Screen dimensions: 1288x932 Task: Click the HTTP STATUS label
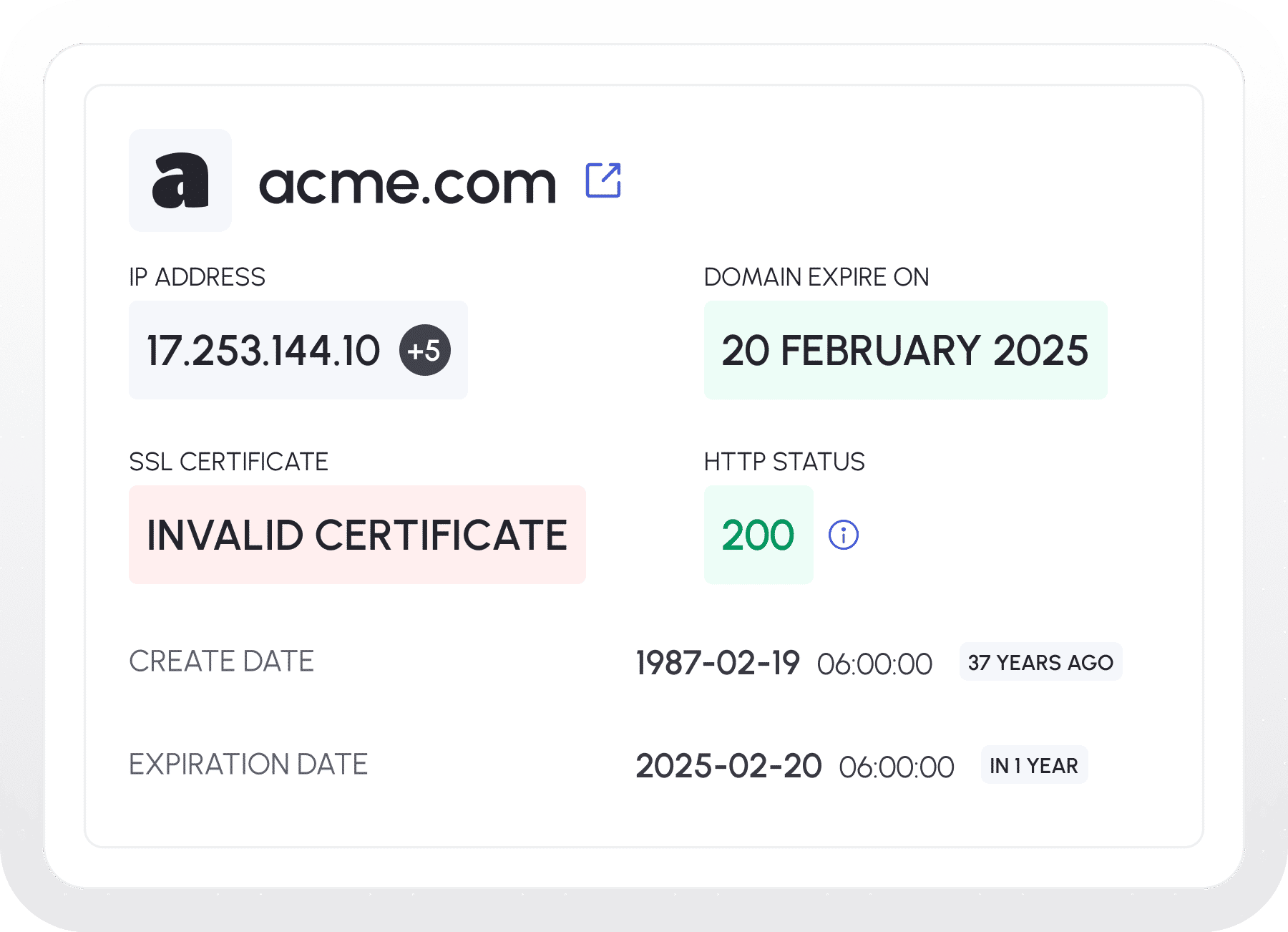click(x=784, y=462)
